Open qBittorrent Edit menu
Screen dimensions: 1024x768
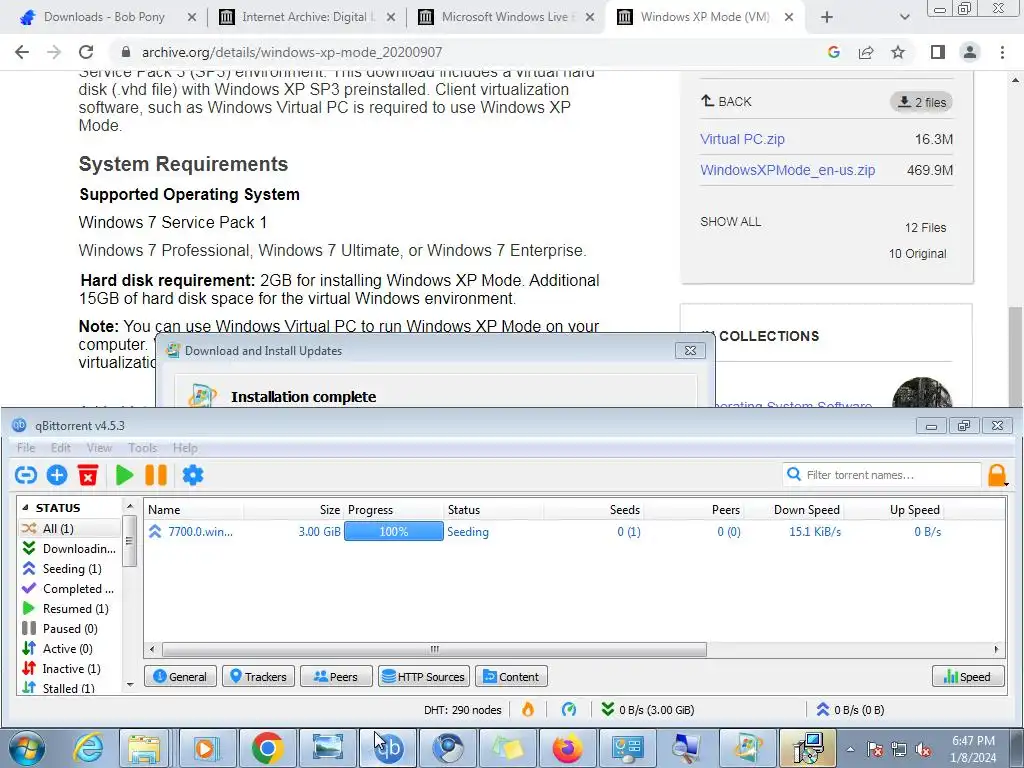click(x=61, y=447)
